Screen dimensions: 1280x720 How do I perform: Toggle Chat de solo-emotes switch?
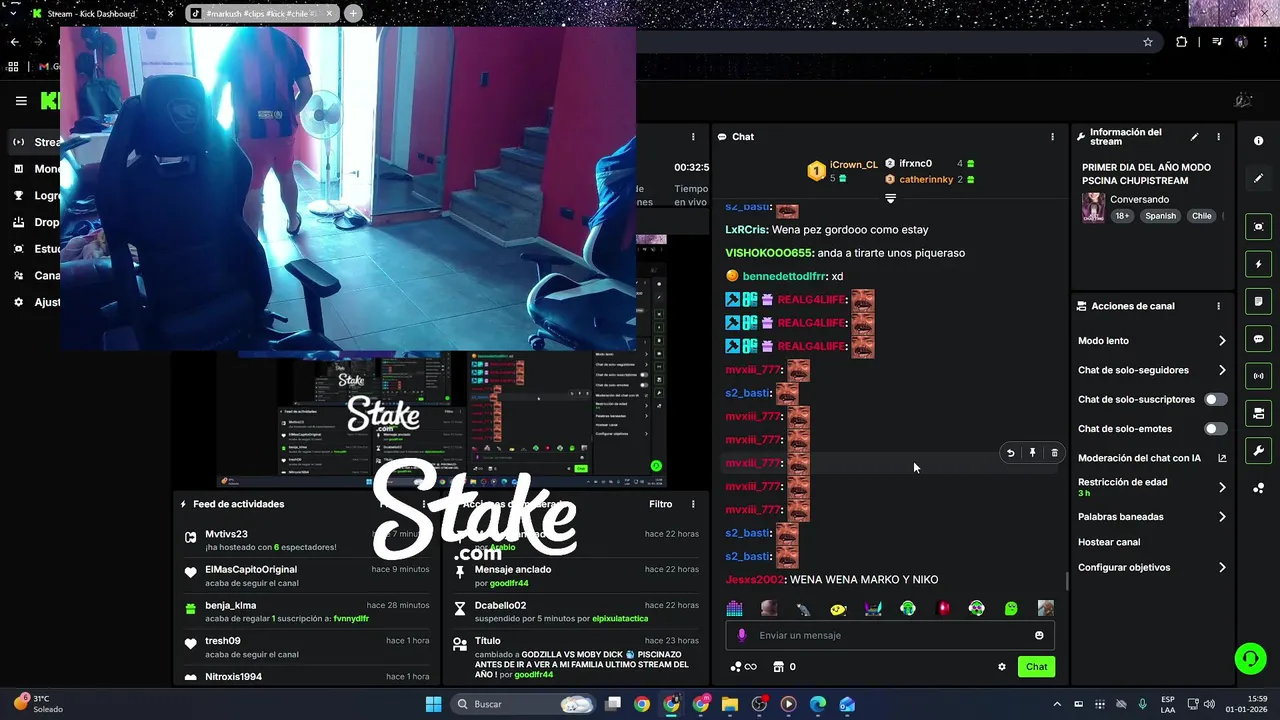(1215, 429)
